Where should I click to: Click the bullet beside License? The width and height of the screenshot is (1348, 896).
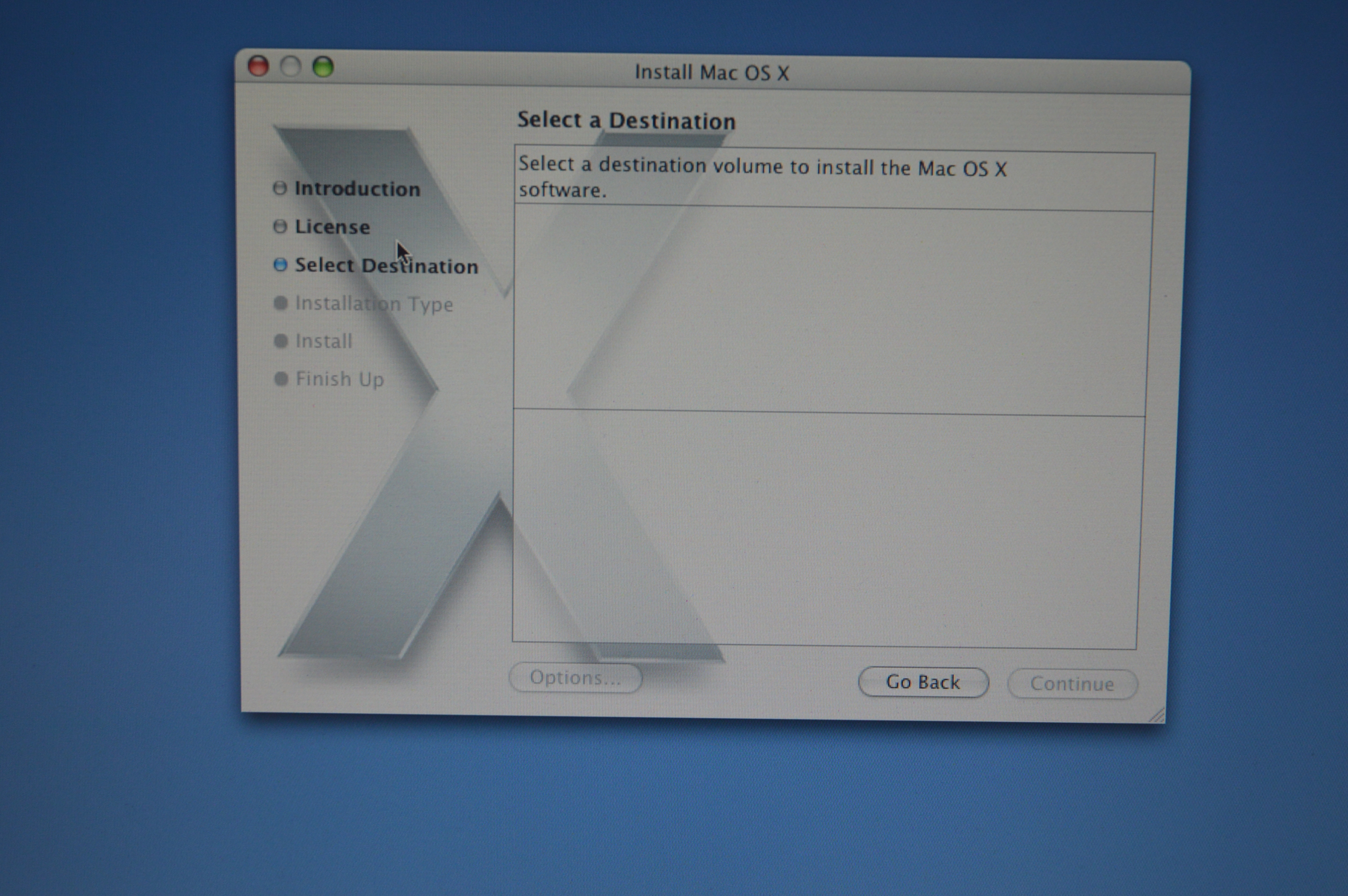[x=280, y=226]
